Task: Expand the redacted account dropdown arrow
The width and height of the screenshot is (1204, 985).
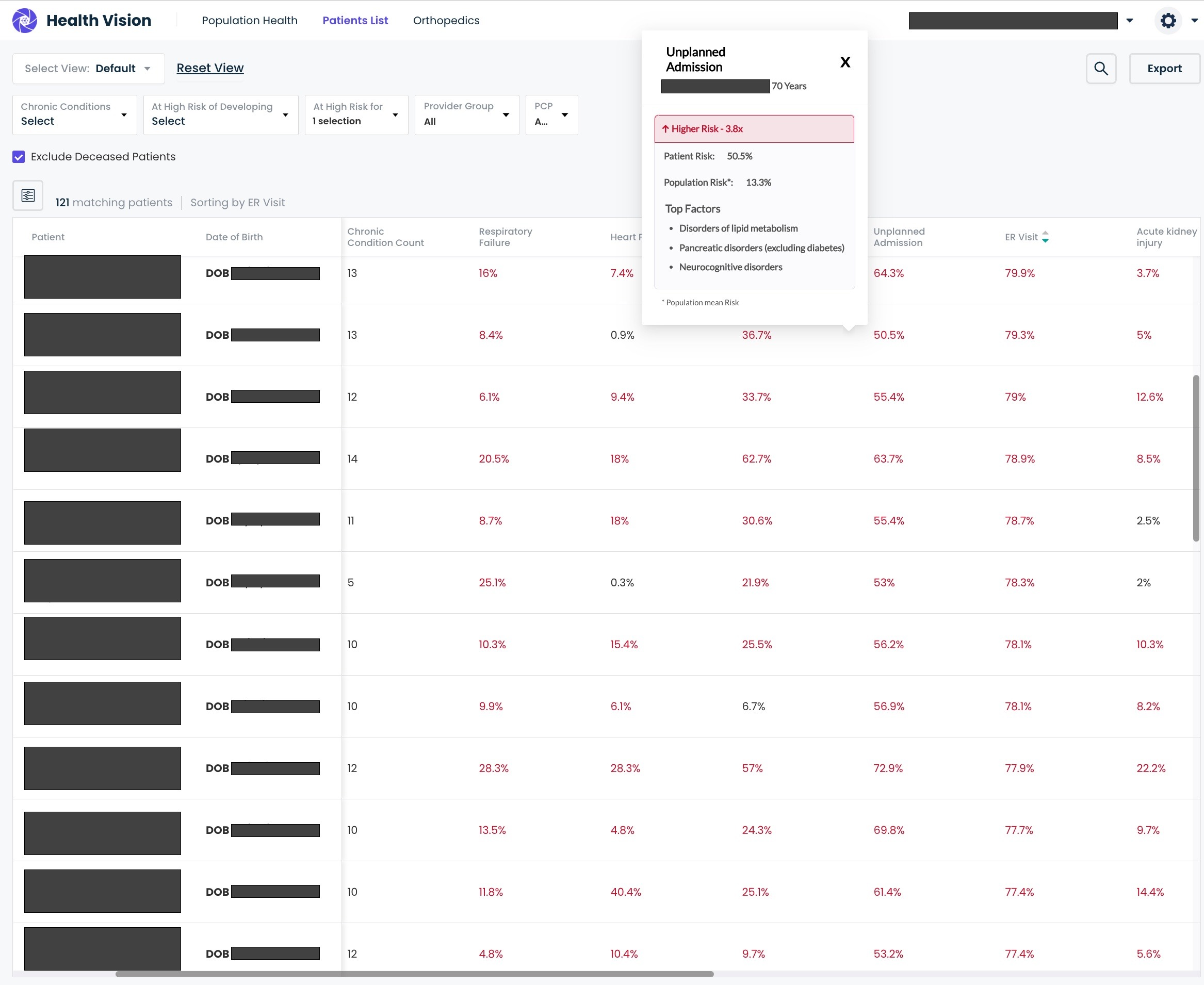Action: (1129, 21)
